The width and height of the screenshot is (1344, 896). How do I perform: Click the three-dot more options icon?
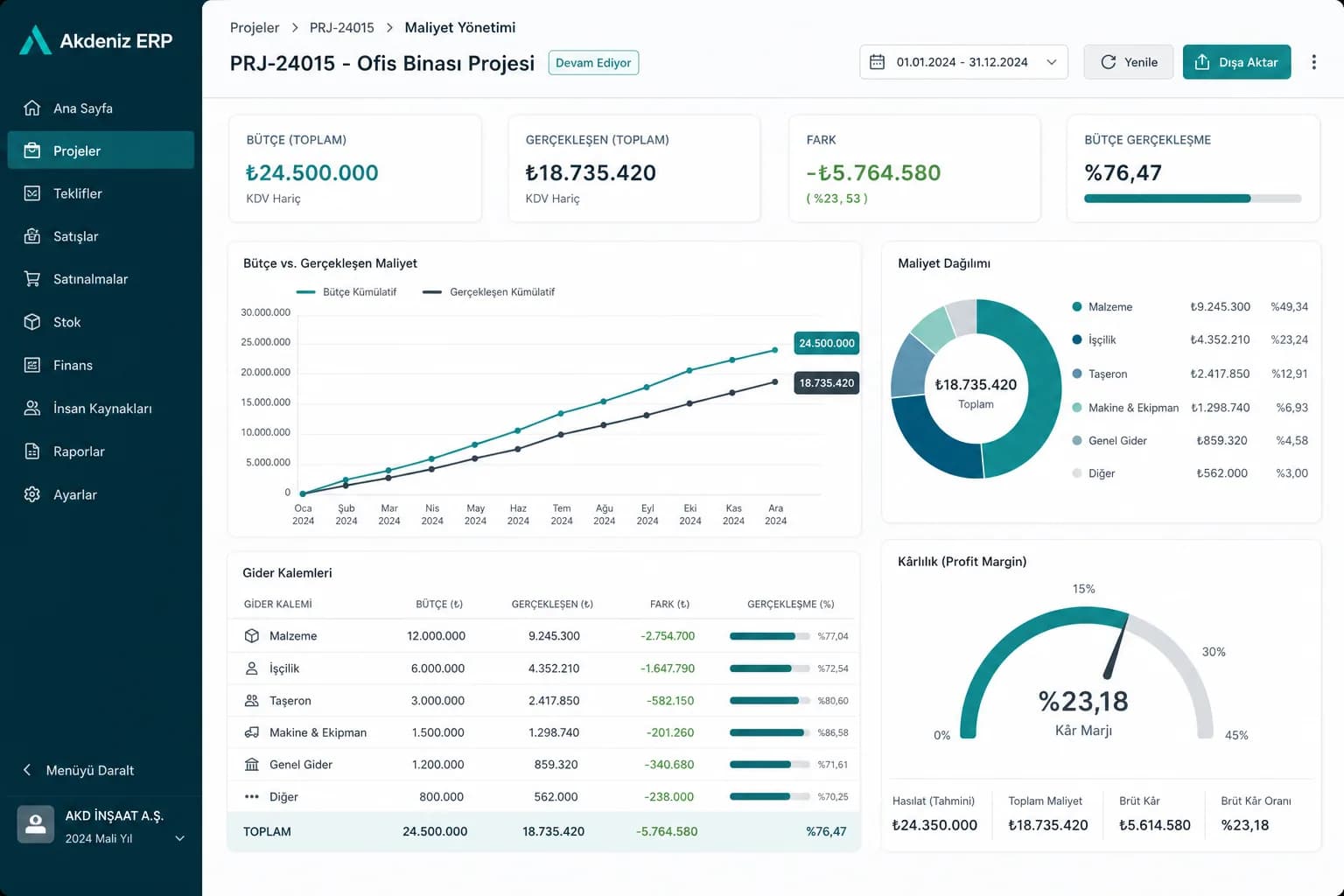(x=1313, y=62)
